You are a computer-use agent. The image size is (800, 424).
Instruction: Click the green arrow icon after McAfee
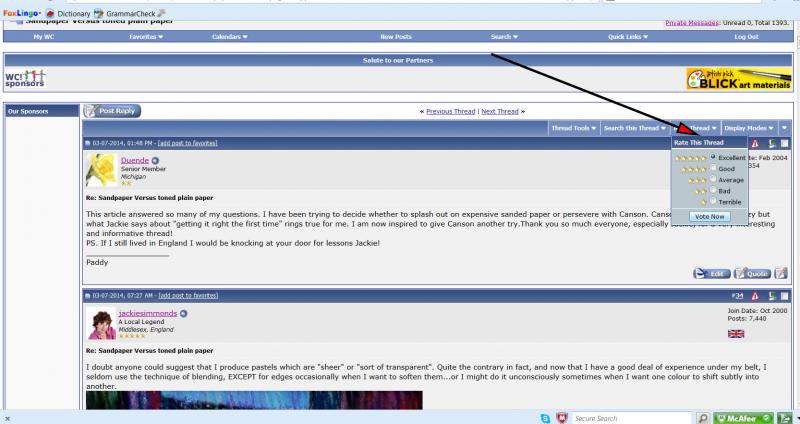coord(784,418)
